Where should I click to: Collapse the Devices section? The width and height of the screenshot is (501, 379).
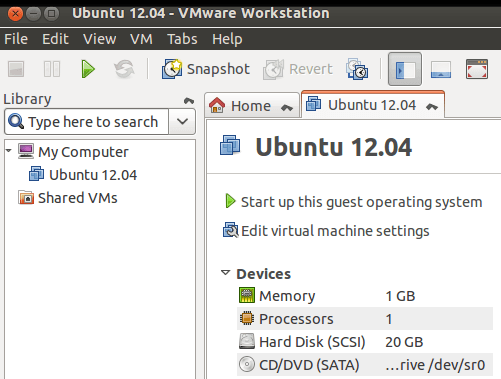pos(226,273)
